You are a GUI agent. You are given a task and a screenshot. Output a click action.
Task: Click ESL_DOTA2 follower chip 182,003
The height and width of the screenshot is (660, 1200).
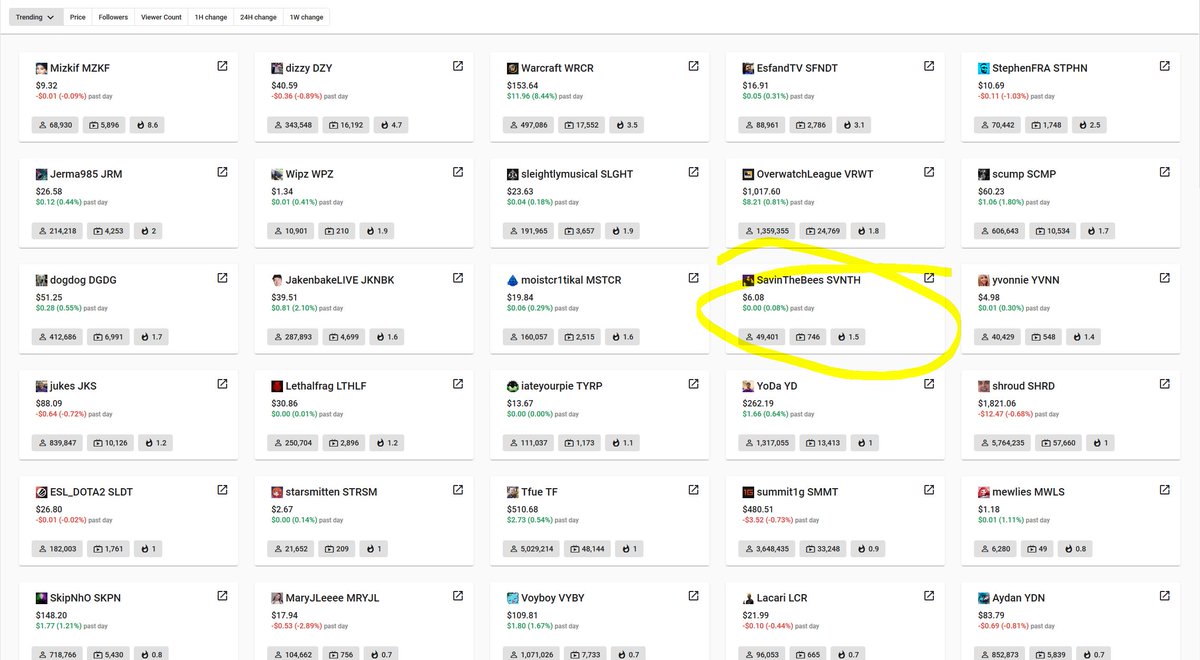56,549
